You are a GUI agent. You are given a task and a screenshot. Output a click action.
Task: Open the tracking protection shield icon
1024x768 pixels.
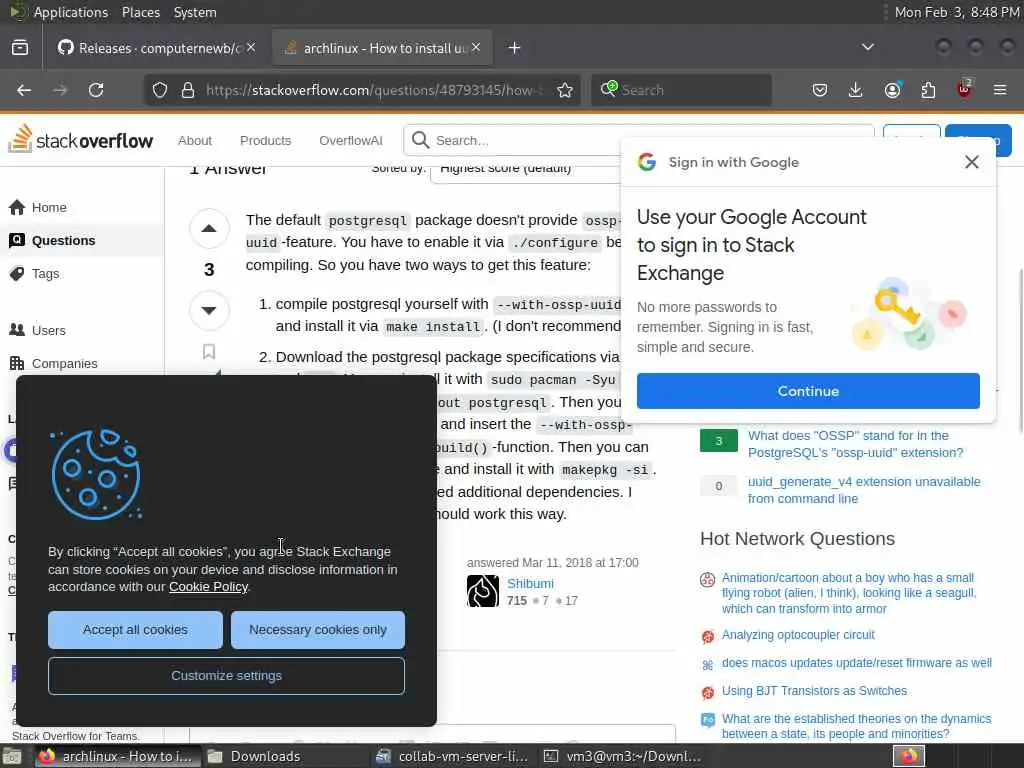pyautogui.click(x=160, y=90)
